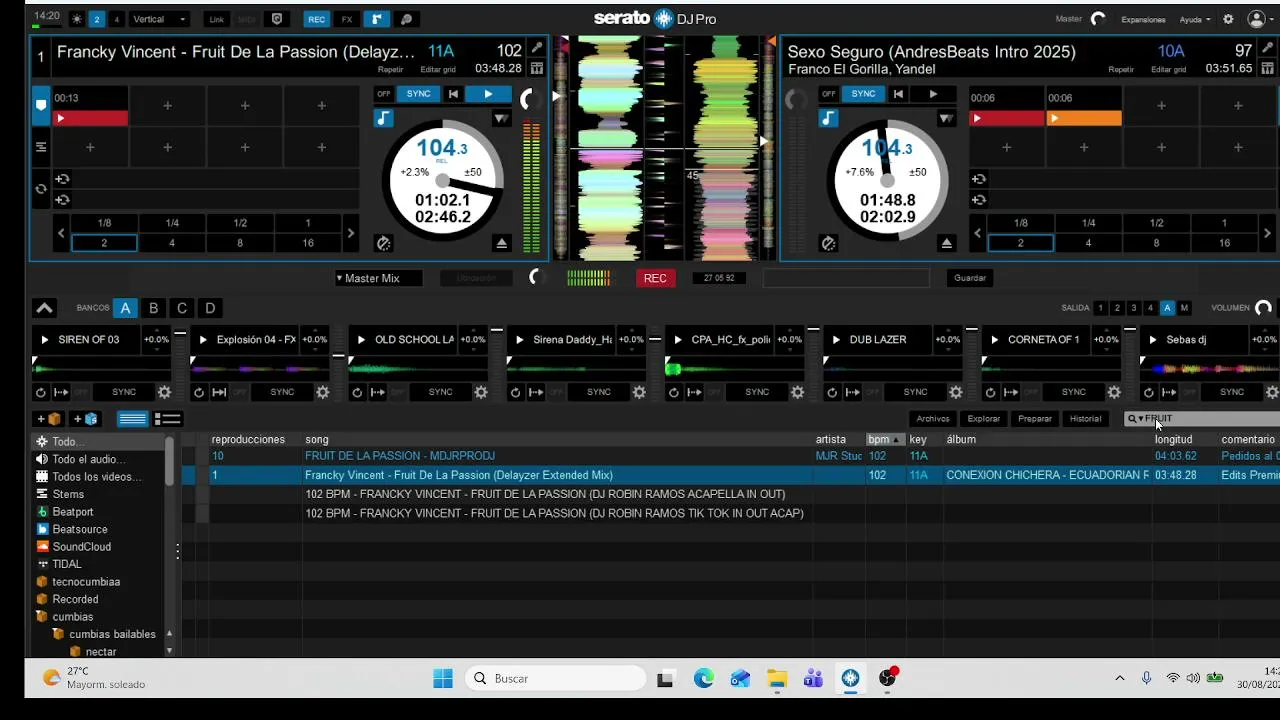The width and height of the screenshot is (1280, 720).
Task: Select sampler bank D
Action: coord(210,308)
